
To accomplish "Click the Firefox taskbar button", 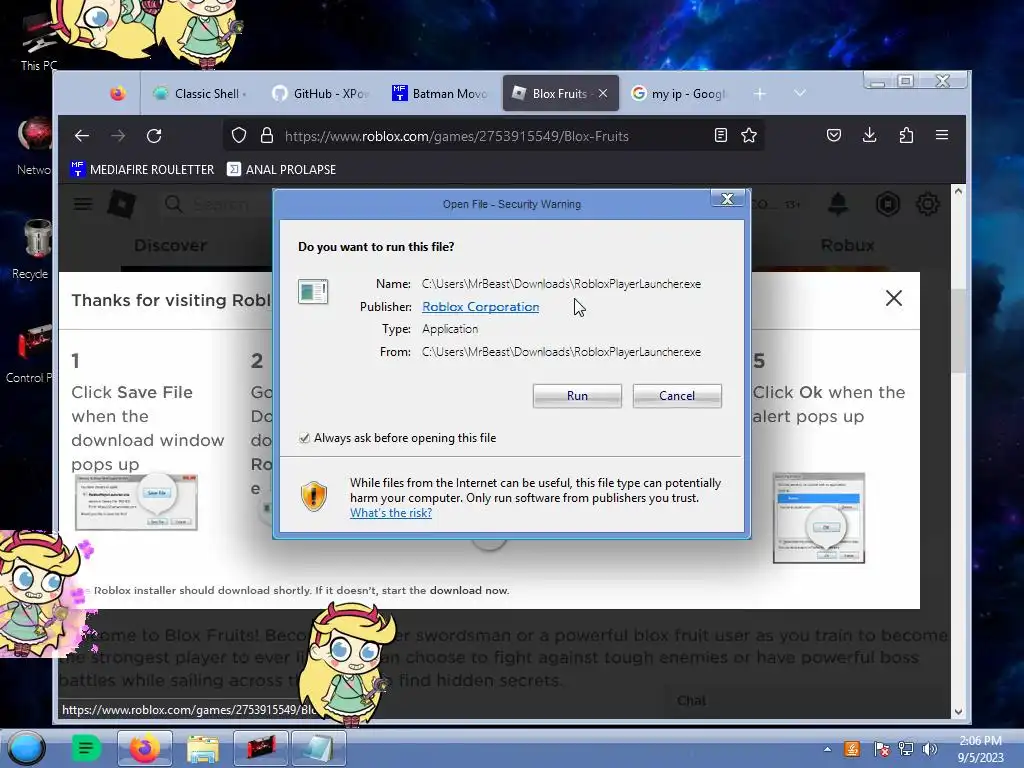I will click(x=144, y=748).
